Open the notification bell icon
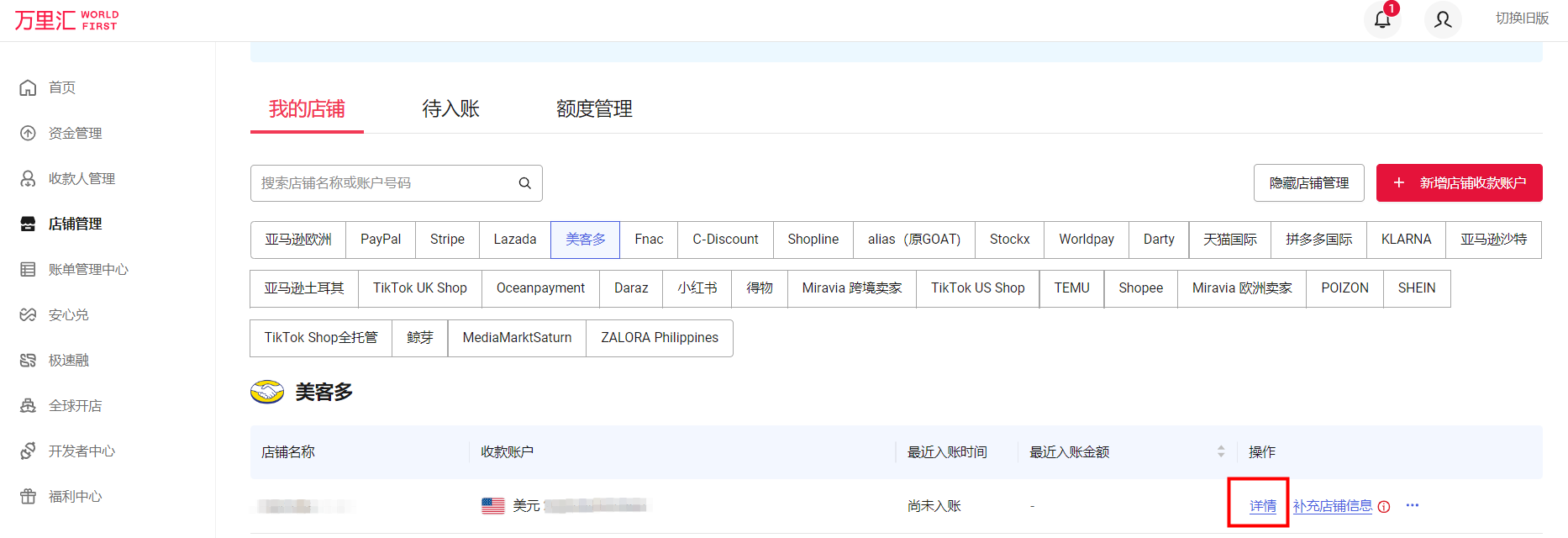This screenshot has height=538, width=1568. 1382,19
